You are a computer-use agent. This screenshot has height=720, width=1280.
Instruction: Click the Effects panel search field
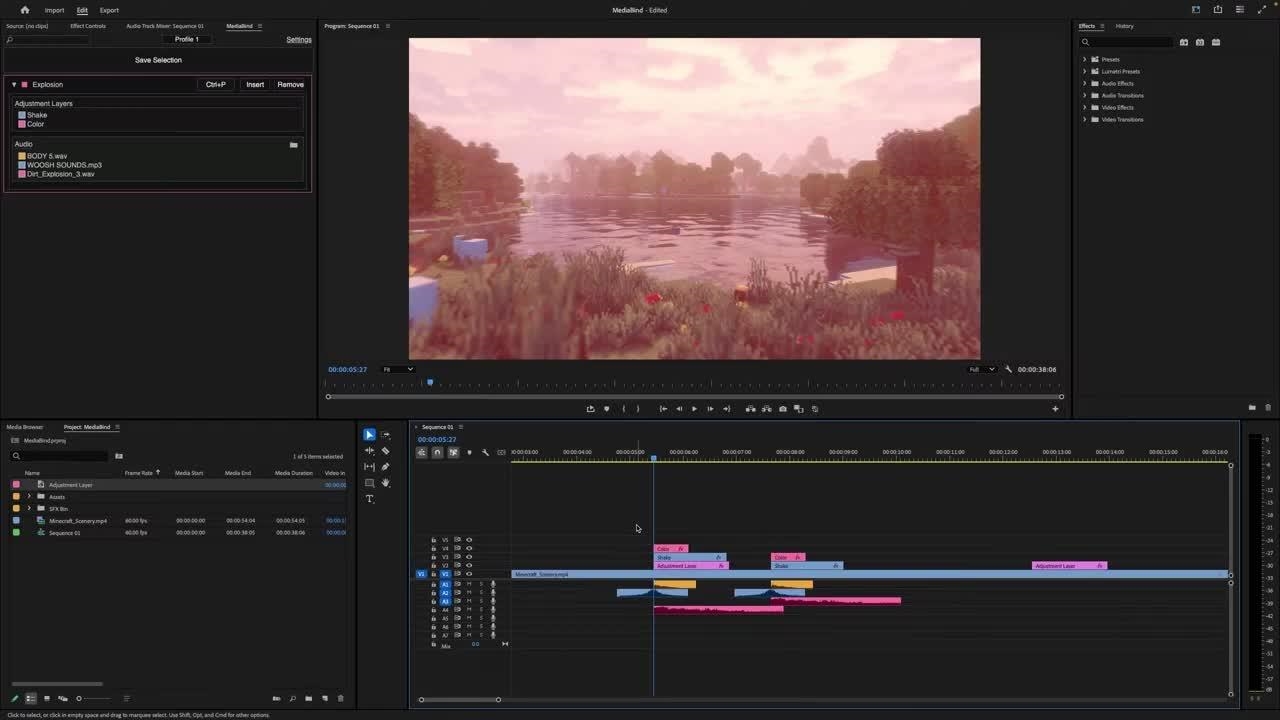1130,42
